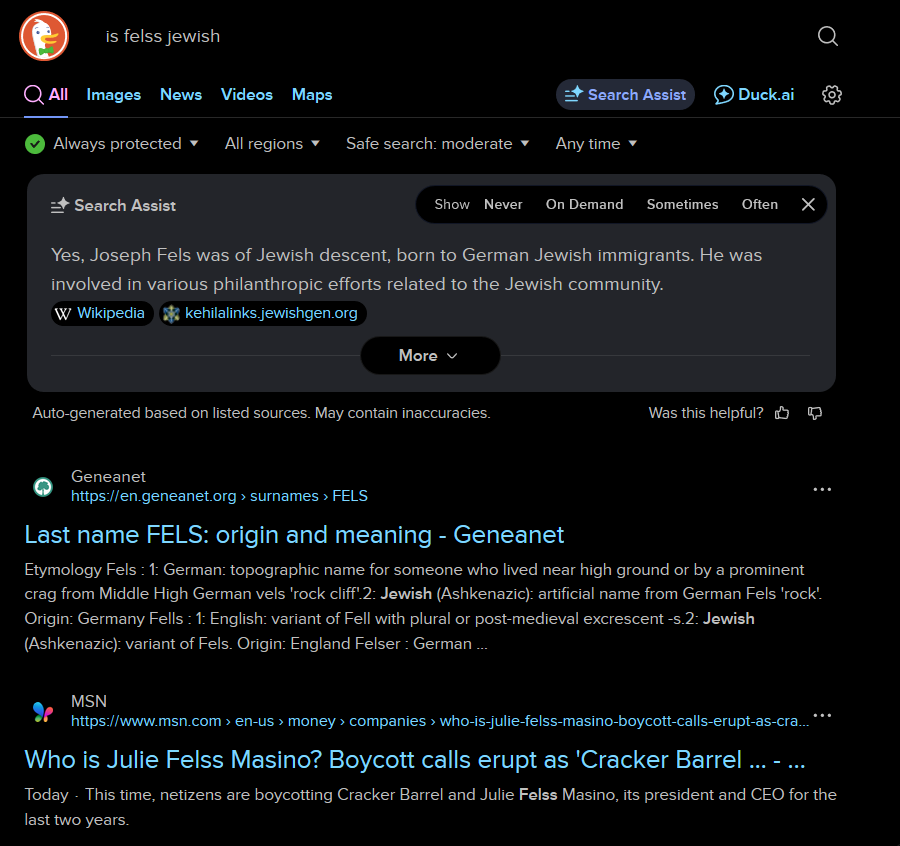Open Duck.ai chat

click(x=754, y=95)
